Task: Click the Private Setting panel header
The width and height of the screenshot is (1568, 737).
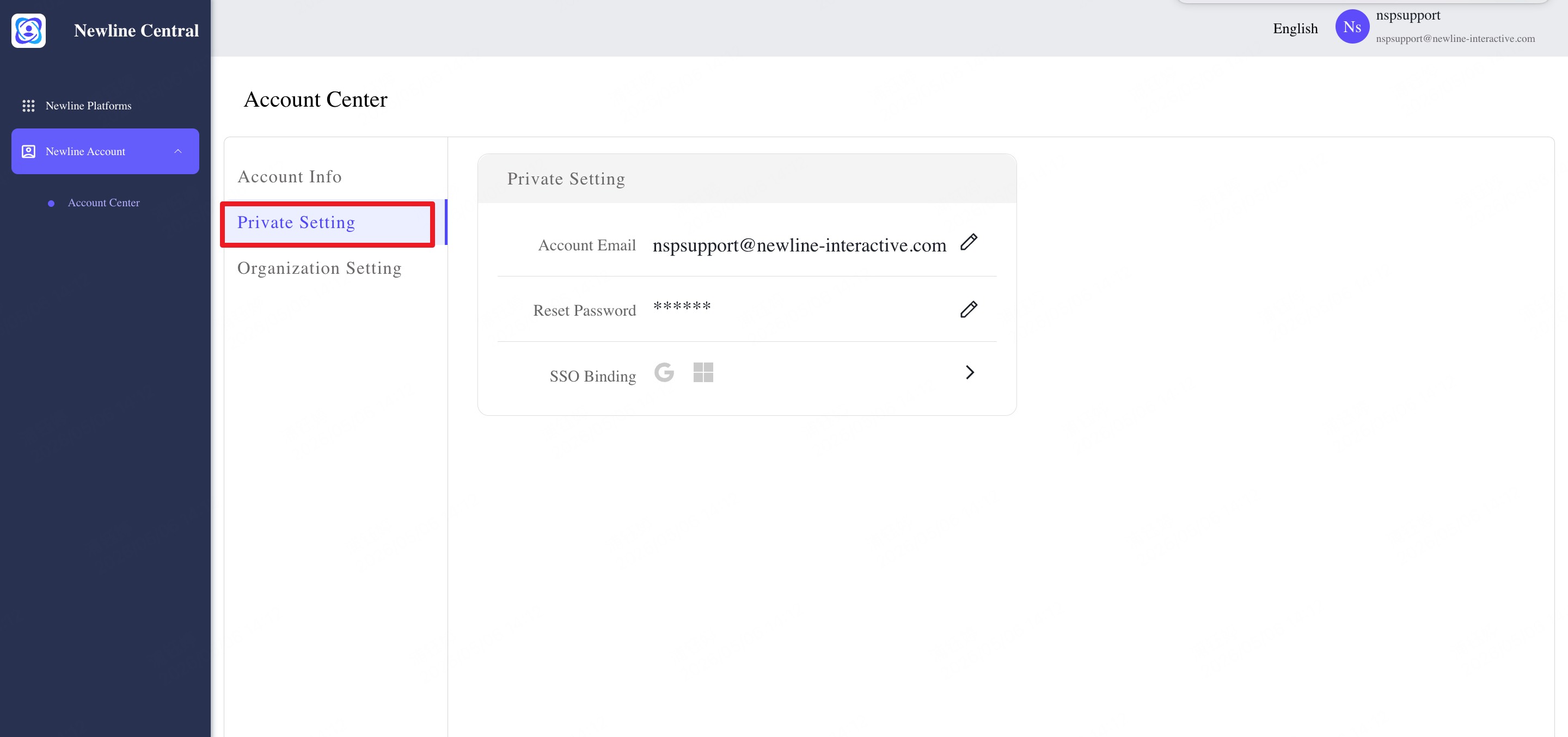Action: pos(747,179)
